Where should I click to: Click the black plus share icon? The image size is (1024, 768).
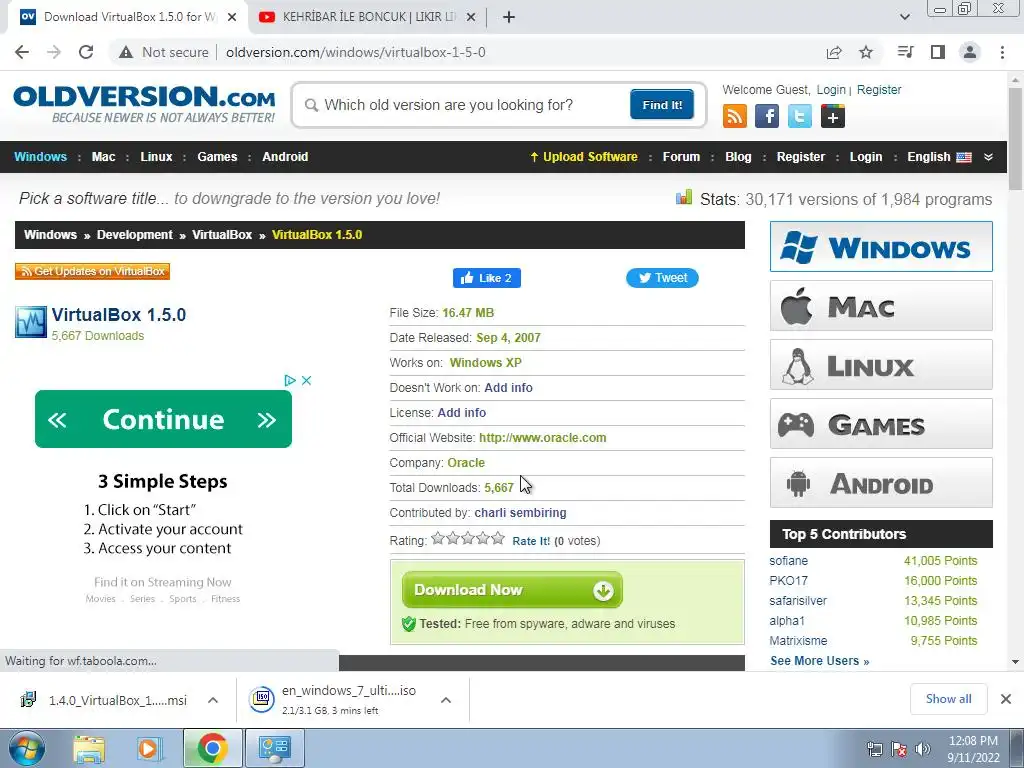click(x=833, y=116)
